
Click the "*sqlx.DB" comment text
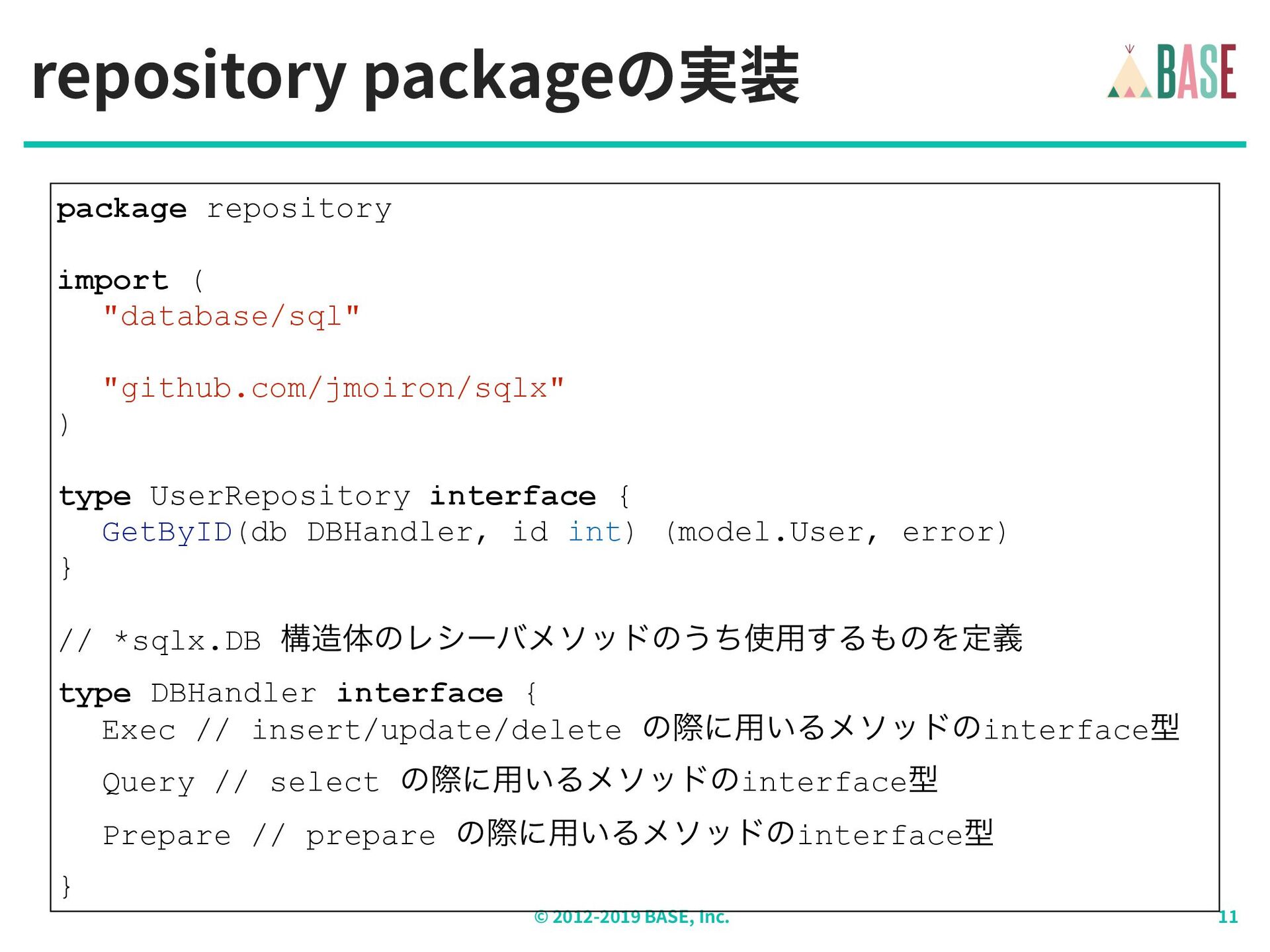coord(187,641)
